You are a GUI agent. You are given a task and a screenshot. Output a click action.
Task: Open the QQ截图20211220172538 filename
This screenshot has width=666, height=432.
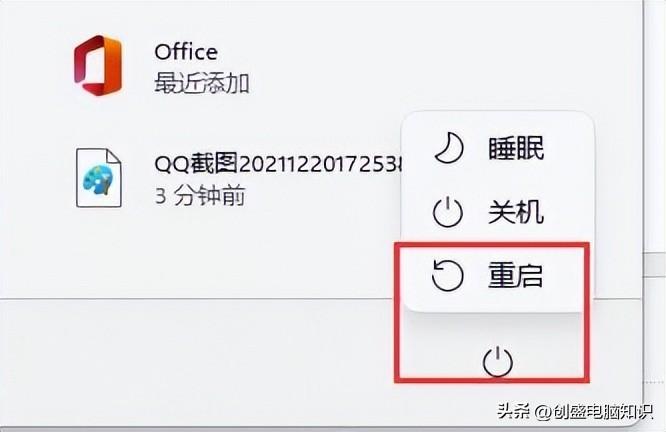coord(278,164)
